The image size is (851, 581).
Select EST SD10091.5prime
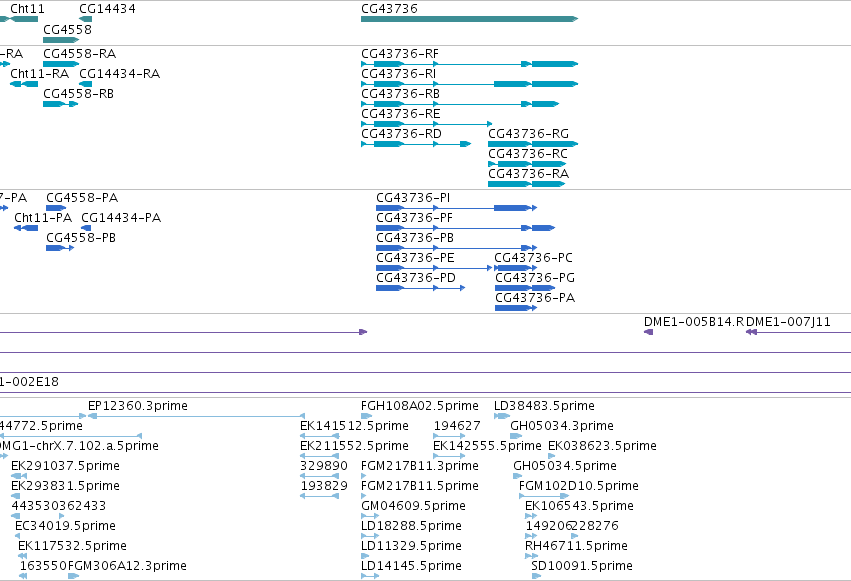pyautogui.click(x=536, y=577)
